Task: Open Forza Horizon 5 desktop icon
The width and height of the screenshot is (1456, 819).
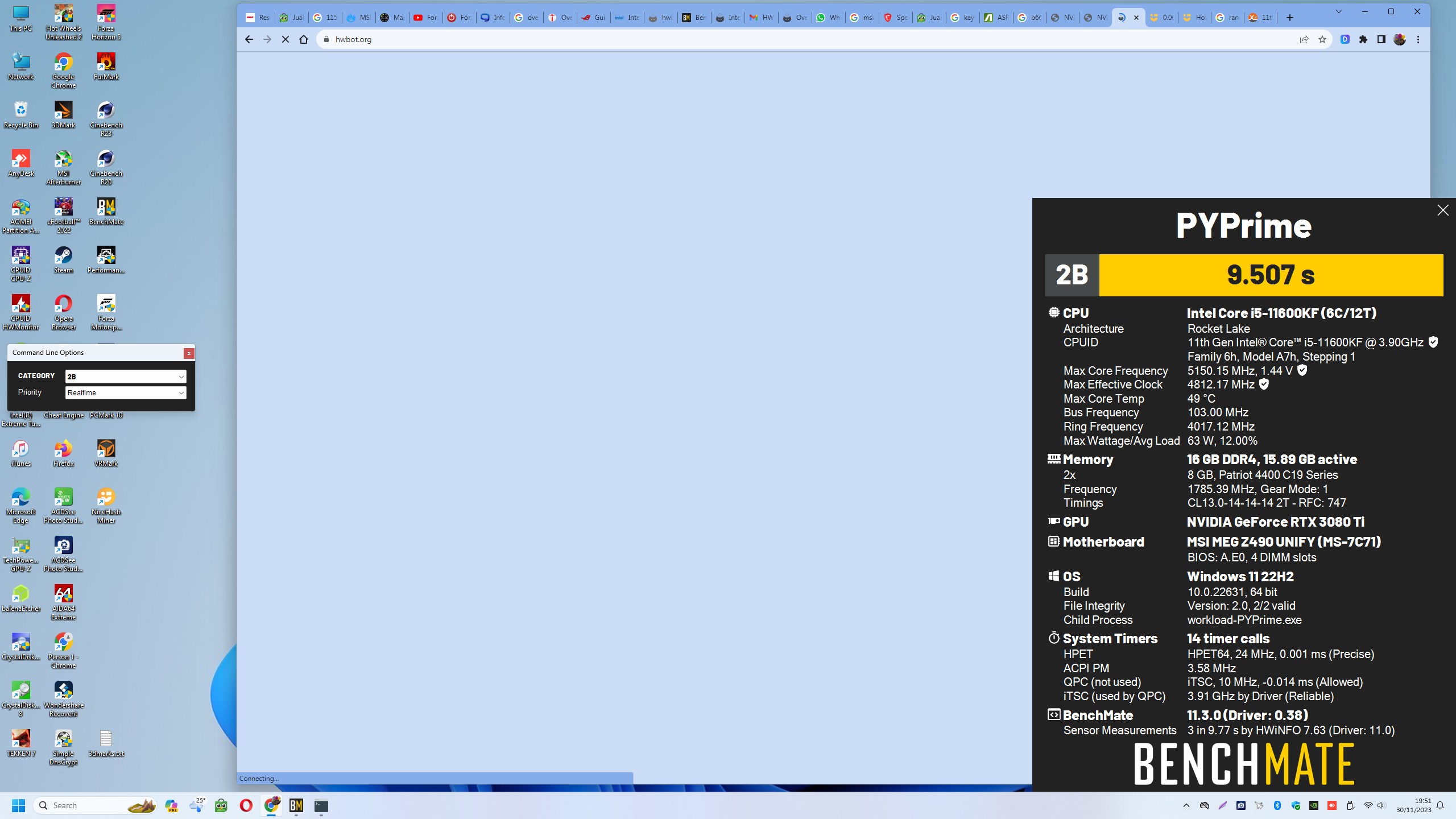Action: click(x=106, y=22)
